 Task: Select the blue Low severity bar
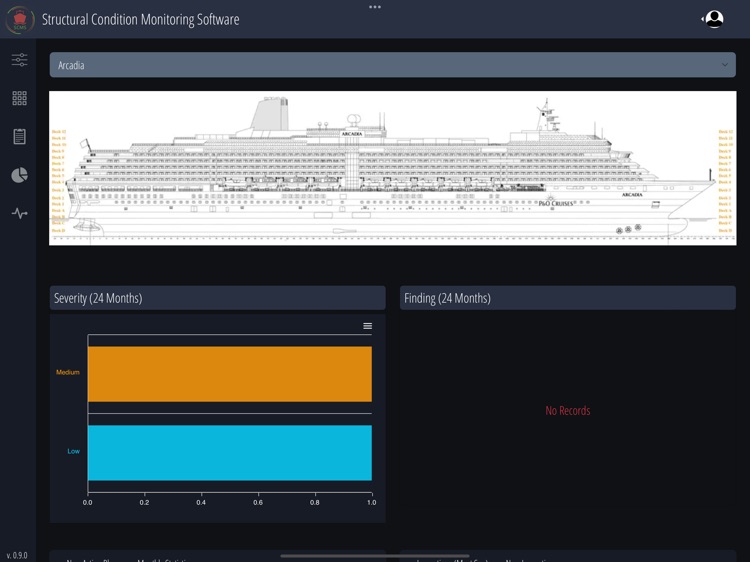[x=230, y=452]
